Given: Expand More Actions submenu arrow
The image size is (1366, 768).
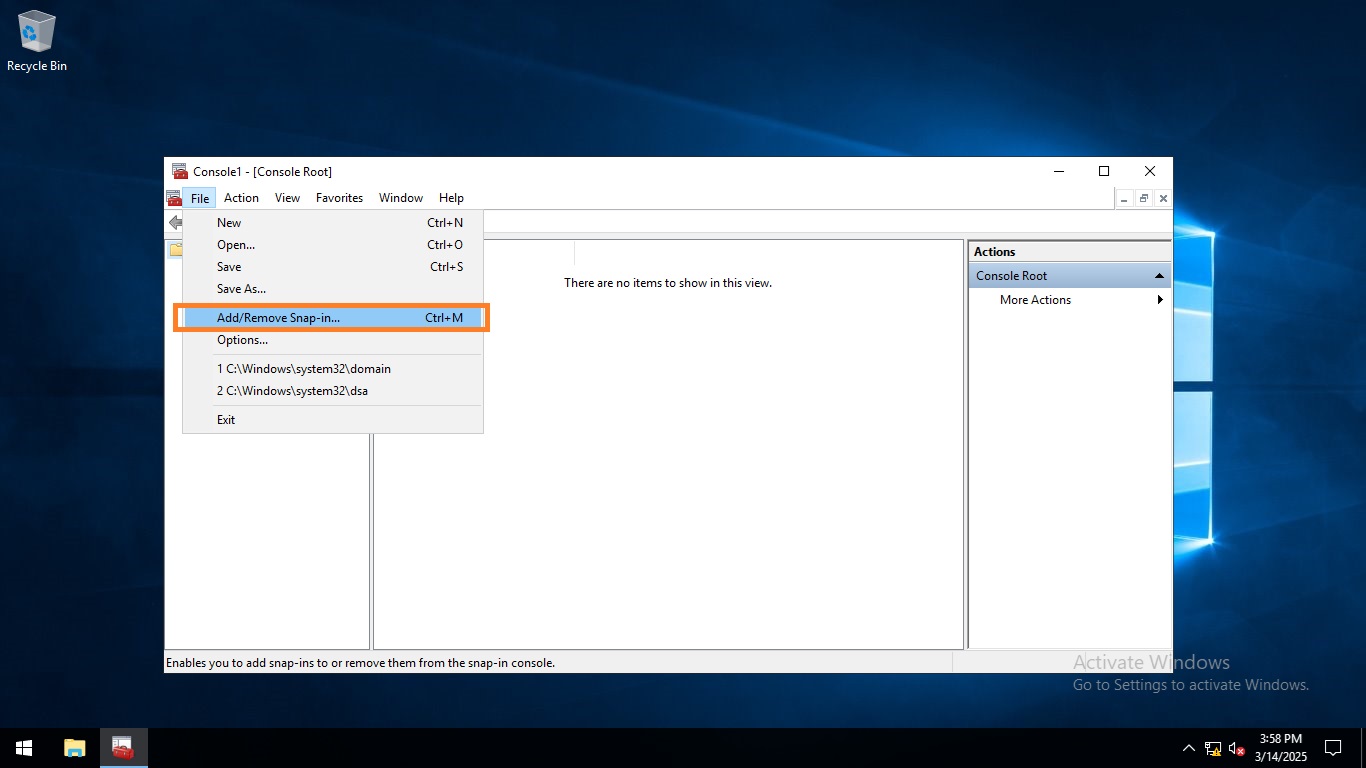Looking at the screenshot, I should [x=1160, y=300].
